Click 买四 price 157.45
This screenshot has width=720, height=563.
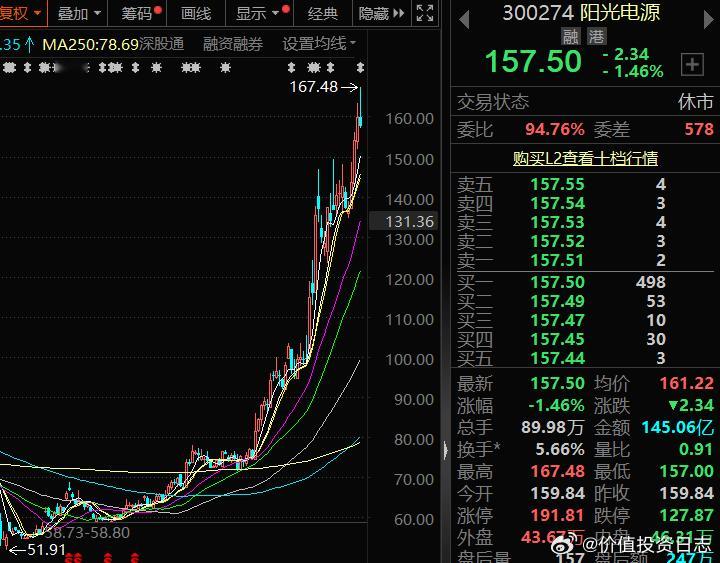(x=557, y=339)
